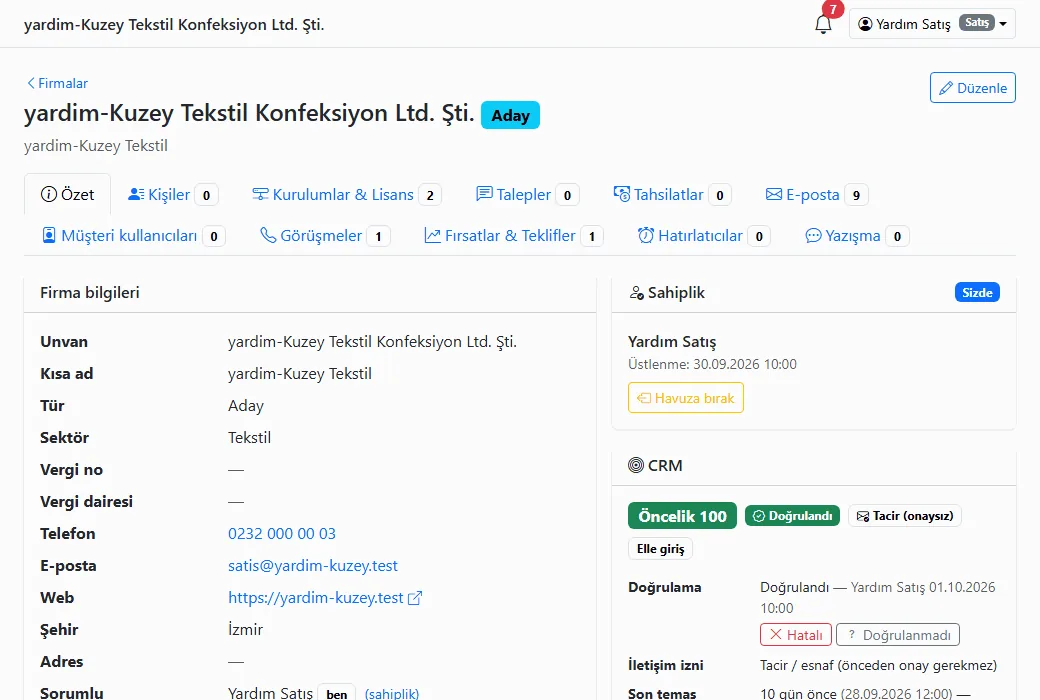The height and width of the screenshot is (700, 1040).
Task: Click the external link icon after web URL
Action: pos(415,598)
